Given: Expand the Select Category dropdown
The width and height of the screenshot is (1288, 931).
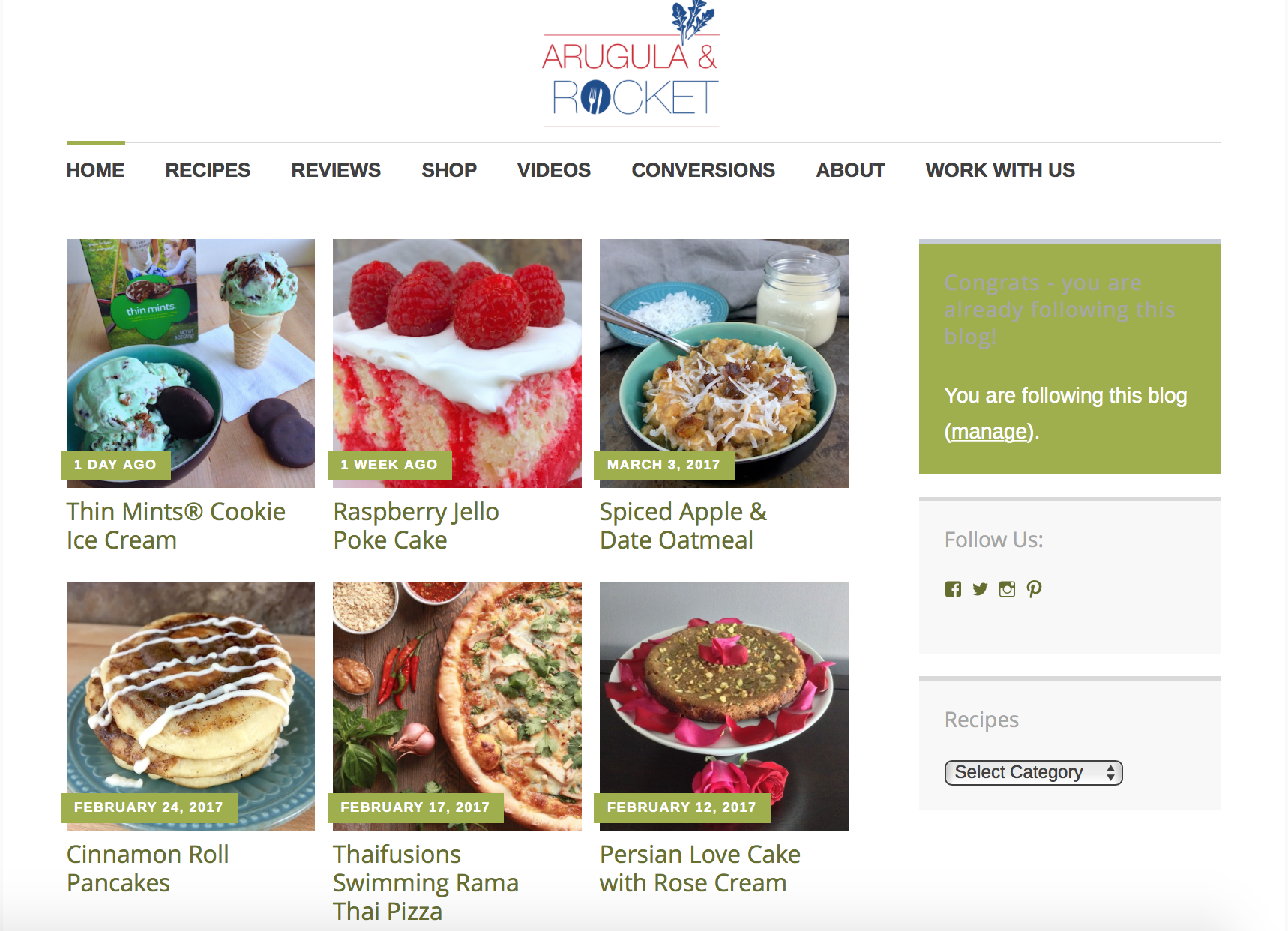Looking at the screenshot, I should tap(1033, 772).
